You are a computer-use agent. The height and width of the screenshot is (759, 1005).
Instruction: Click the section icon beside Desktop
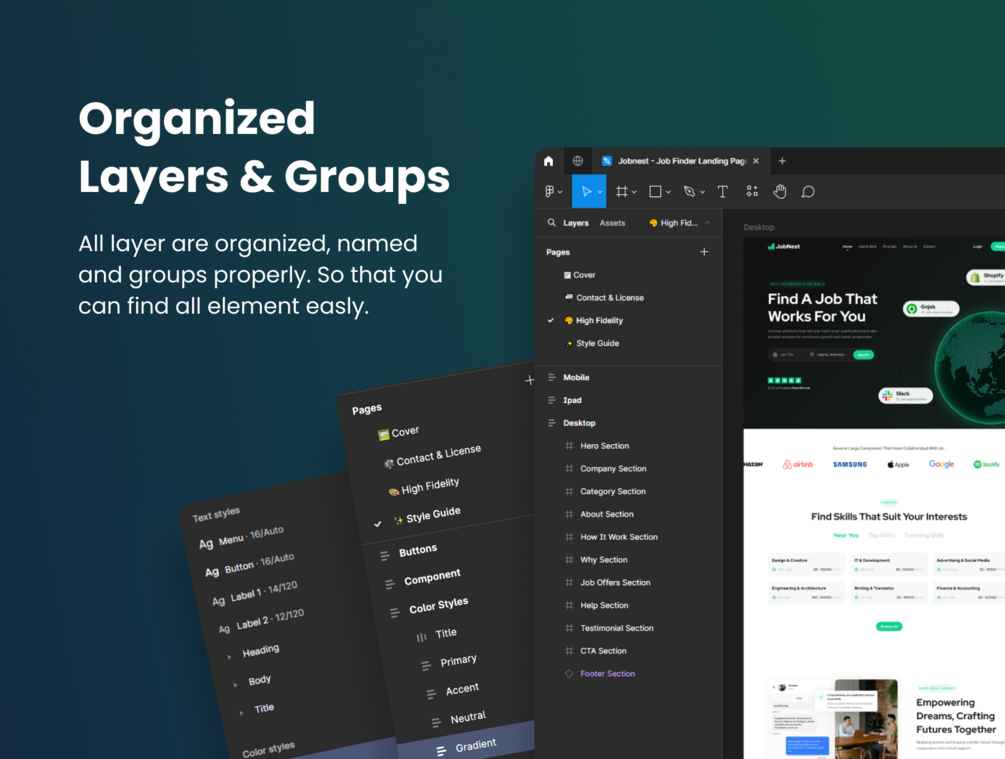pos(551,422)
